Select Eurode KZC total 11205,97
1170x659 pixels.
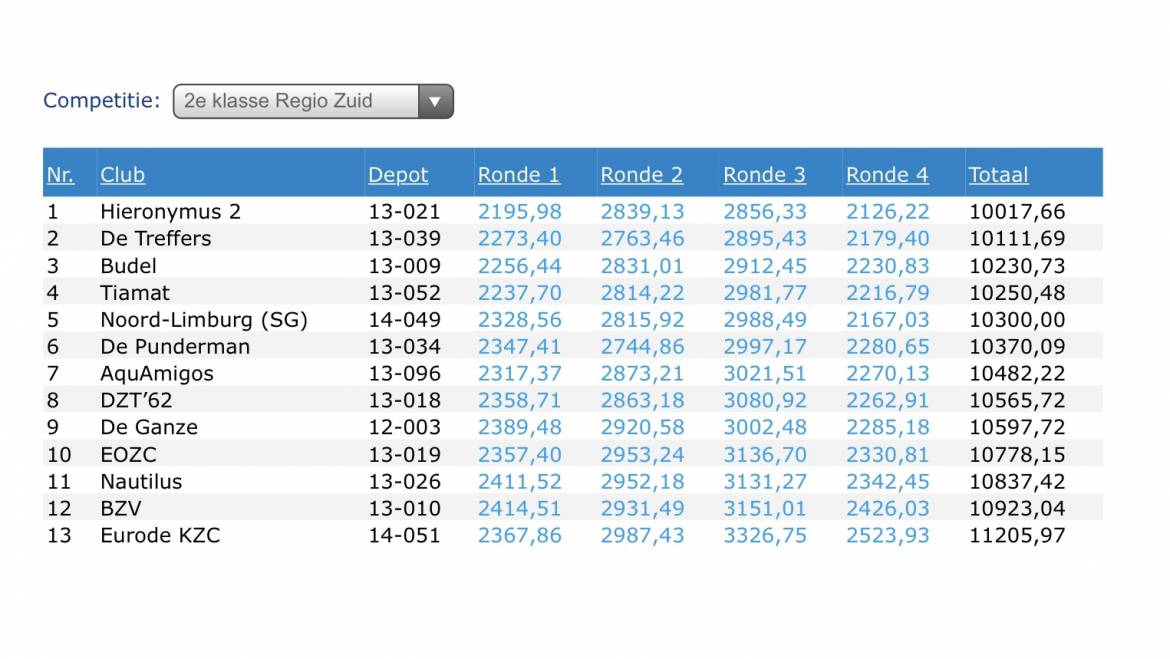[x=1017, y=536]
